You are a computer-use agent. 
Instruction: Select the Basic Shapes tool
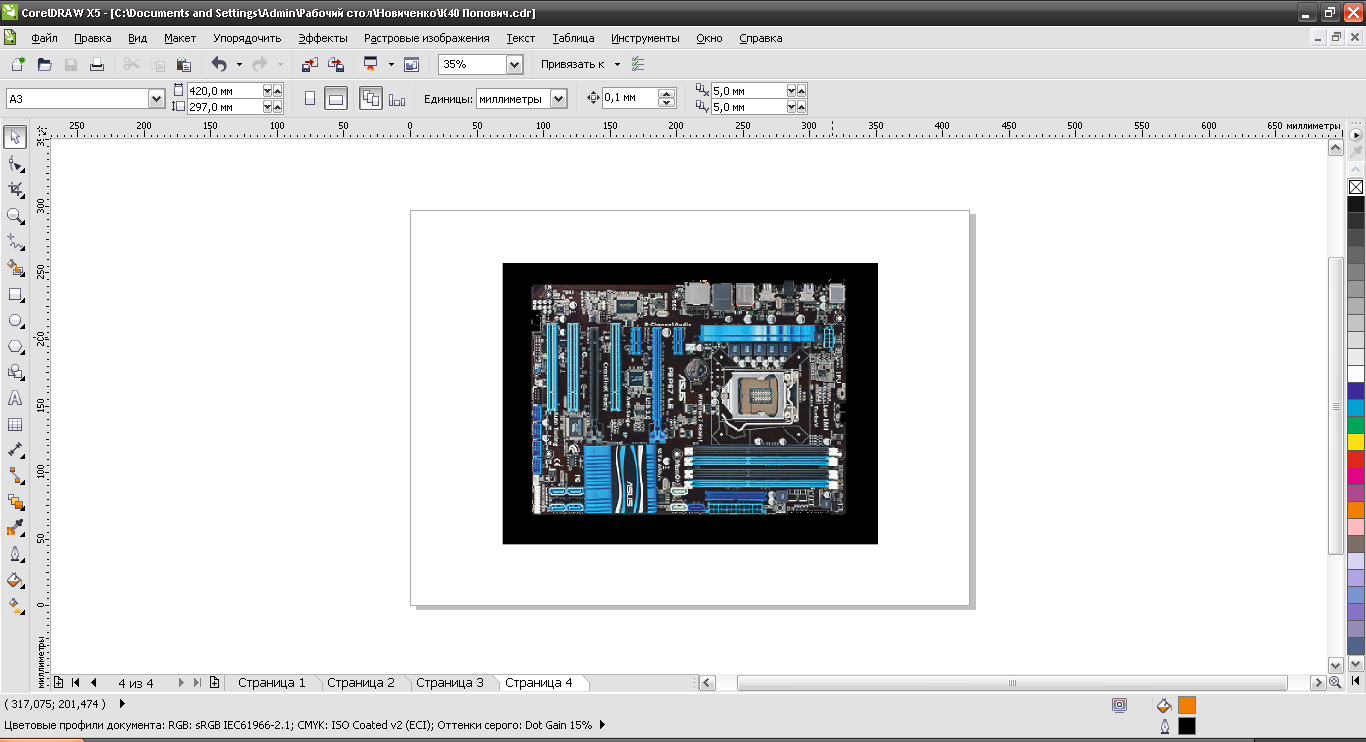pos(16,372)
